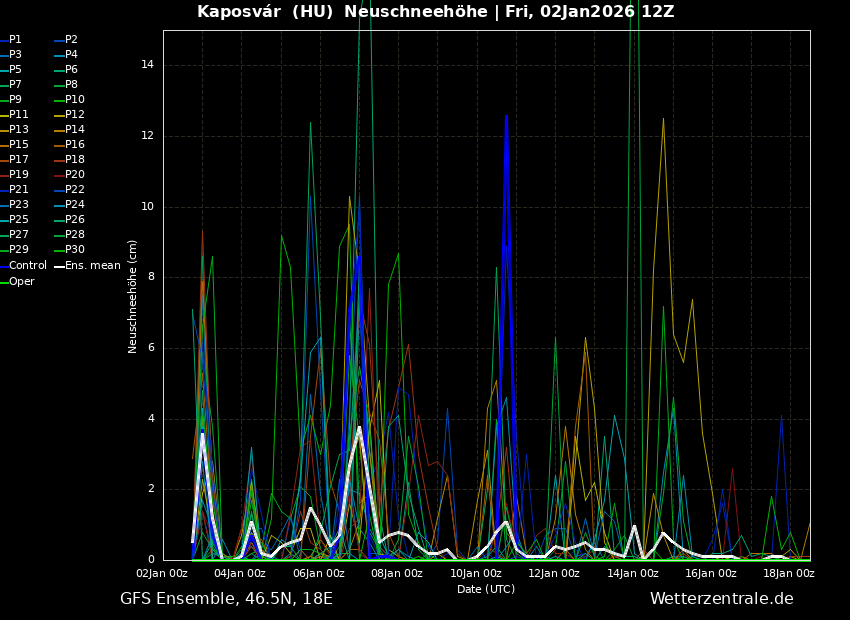Select the P15 legend entry

pos(19,145)
